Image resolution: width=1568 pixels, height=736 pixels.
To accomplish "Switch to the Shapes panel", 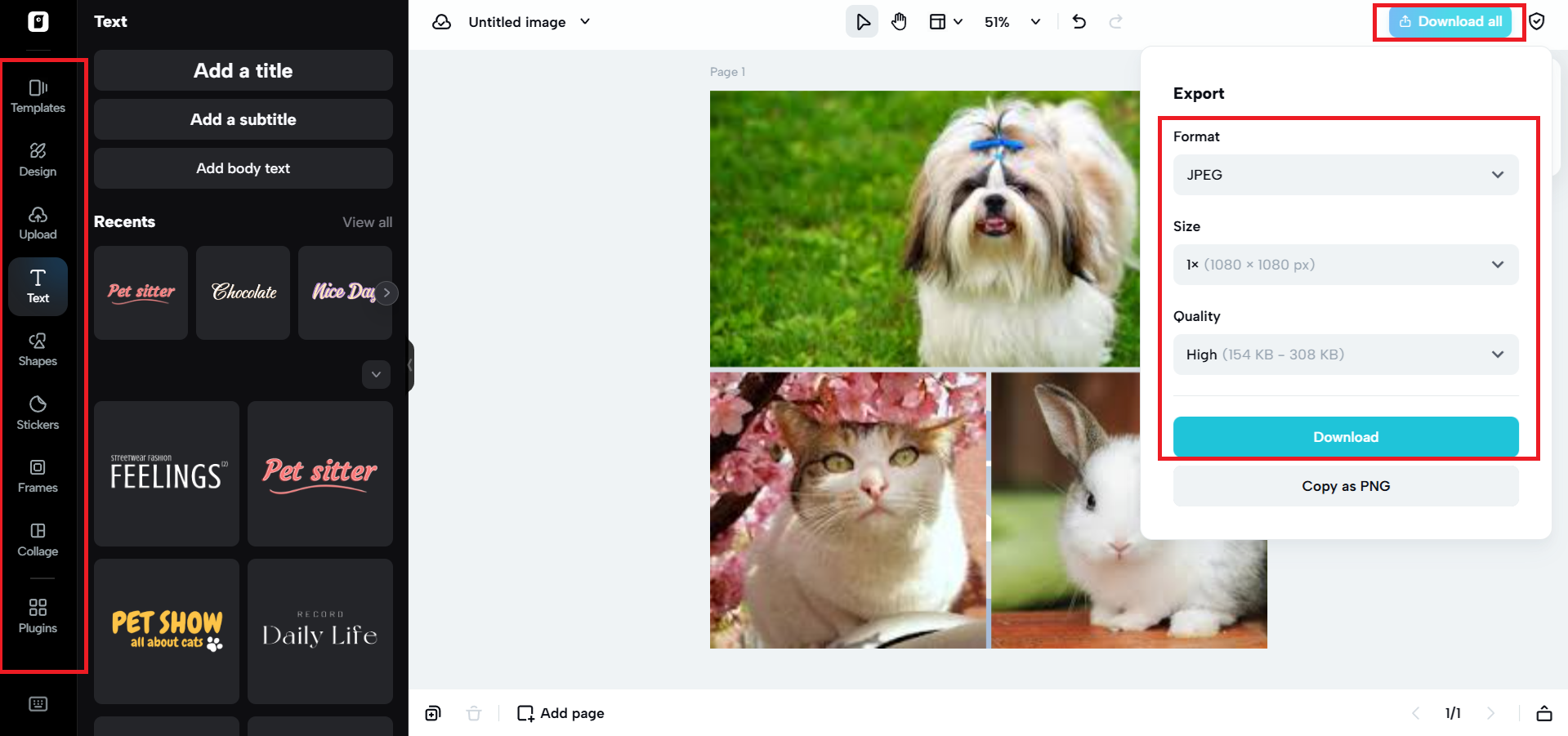I will (38, 350).
